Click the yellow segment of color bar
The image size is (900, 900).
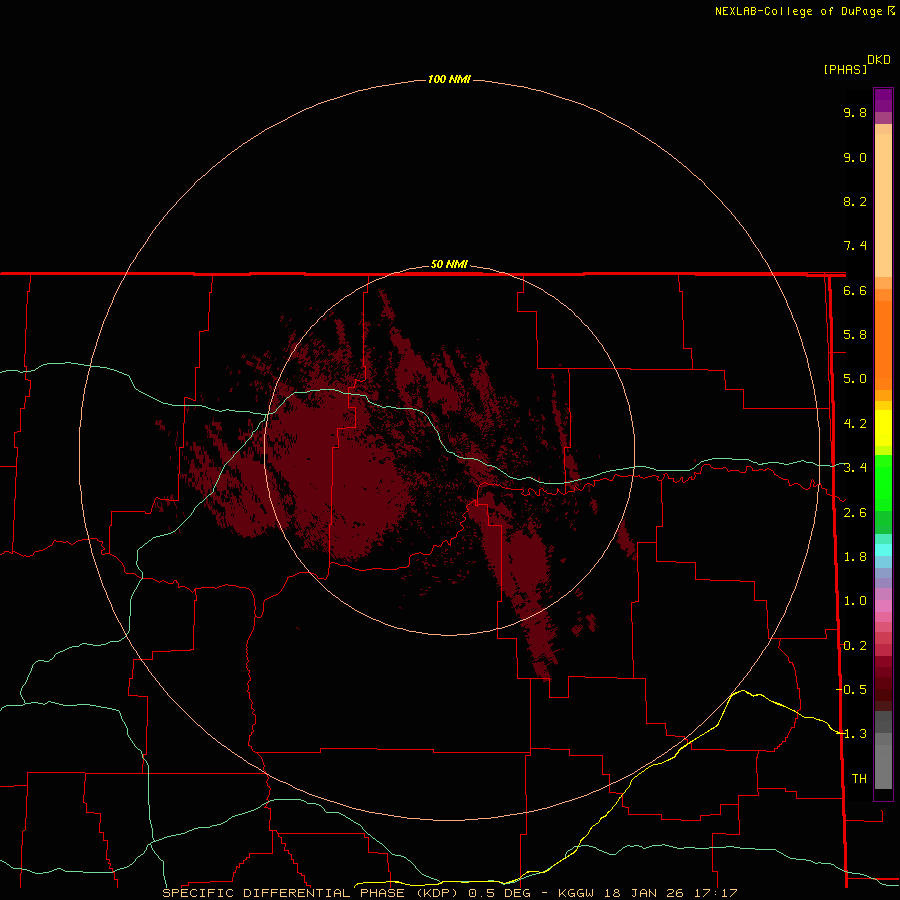click(883, 428)
